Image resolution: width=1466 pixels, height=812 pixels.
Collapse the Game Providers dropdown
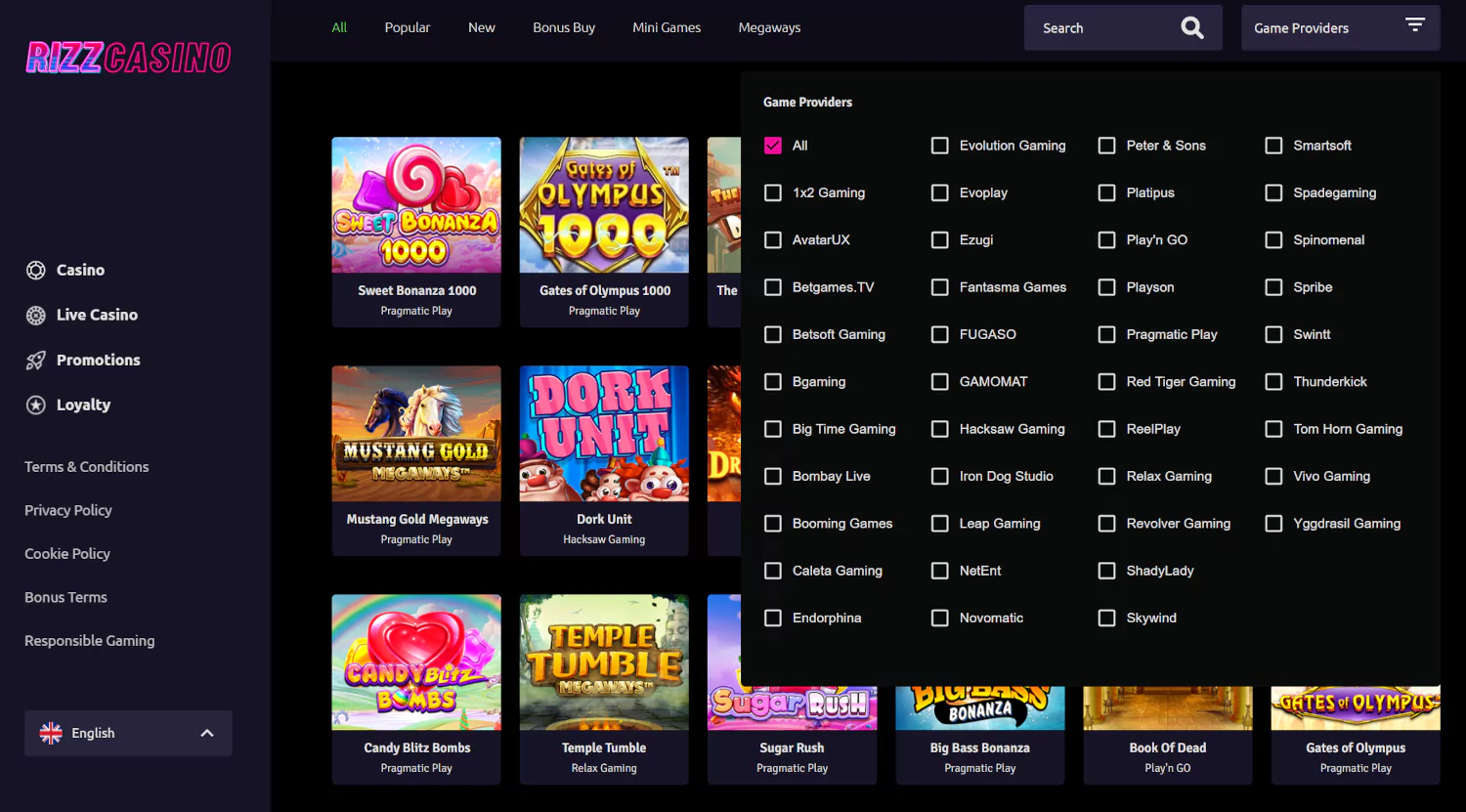coord(1340,28)
